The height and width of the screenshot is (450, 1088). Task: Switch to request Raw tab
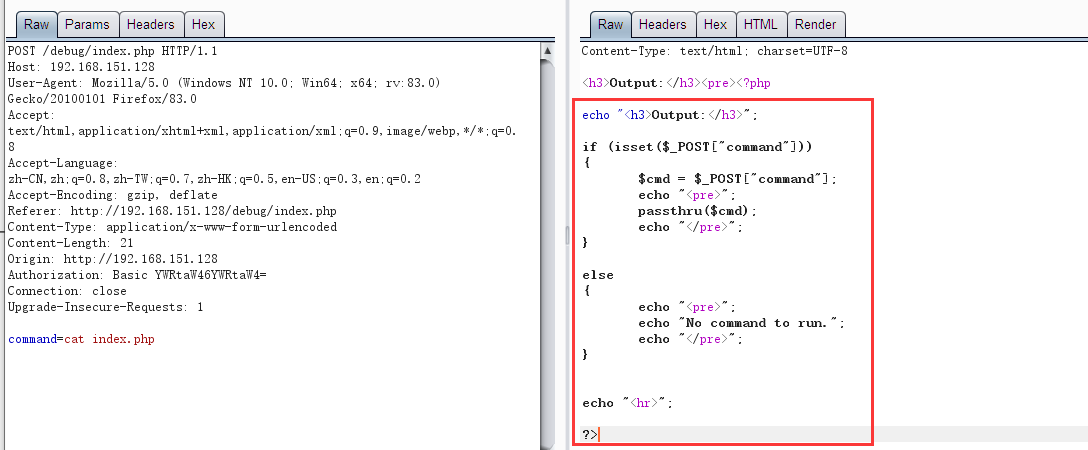click(37, 24)
